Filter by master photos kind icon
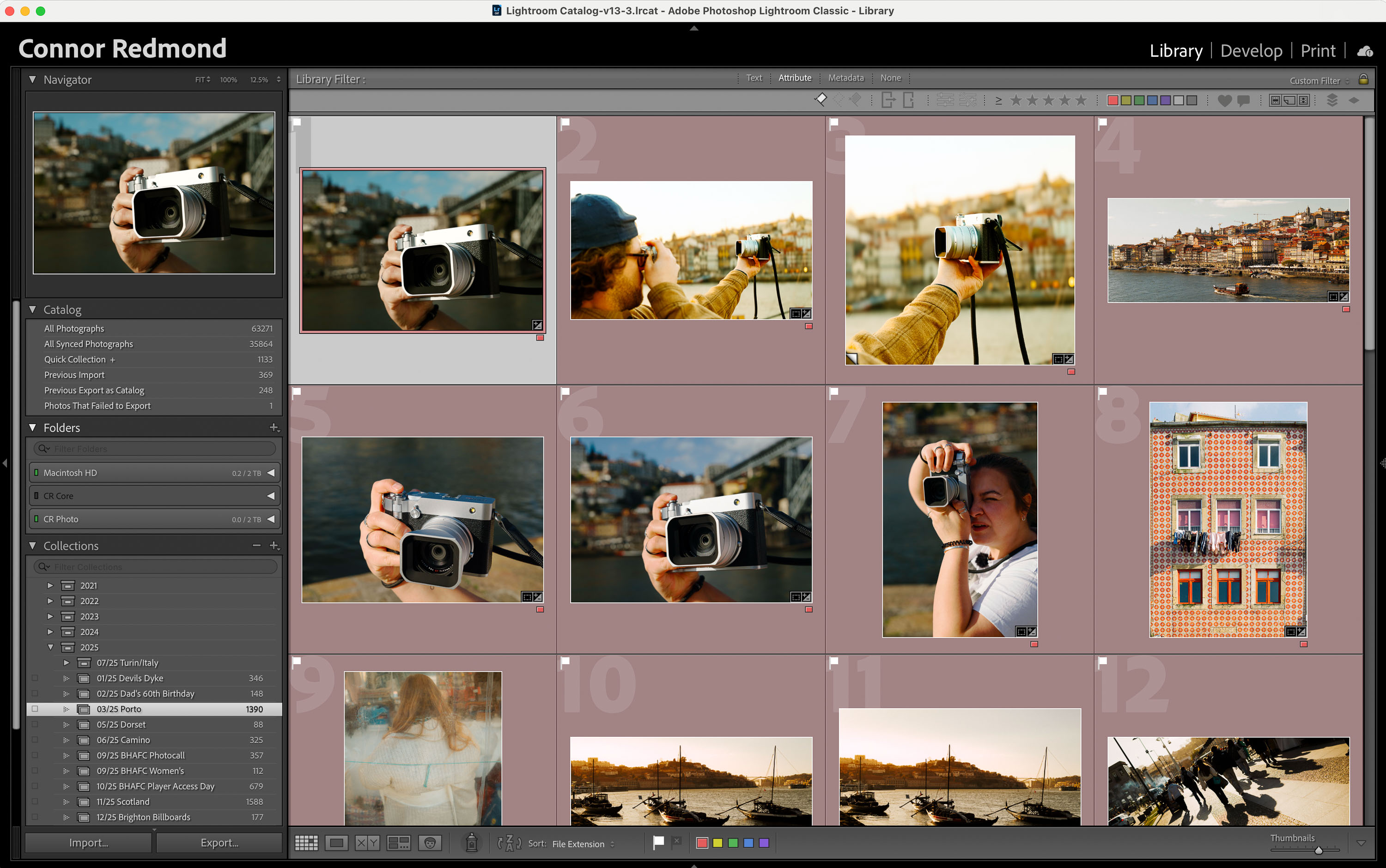 [x=1275, y=100]
